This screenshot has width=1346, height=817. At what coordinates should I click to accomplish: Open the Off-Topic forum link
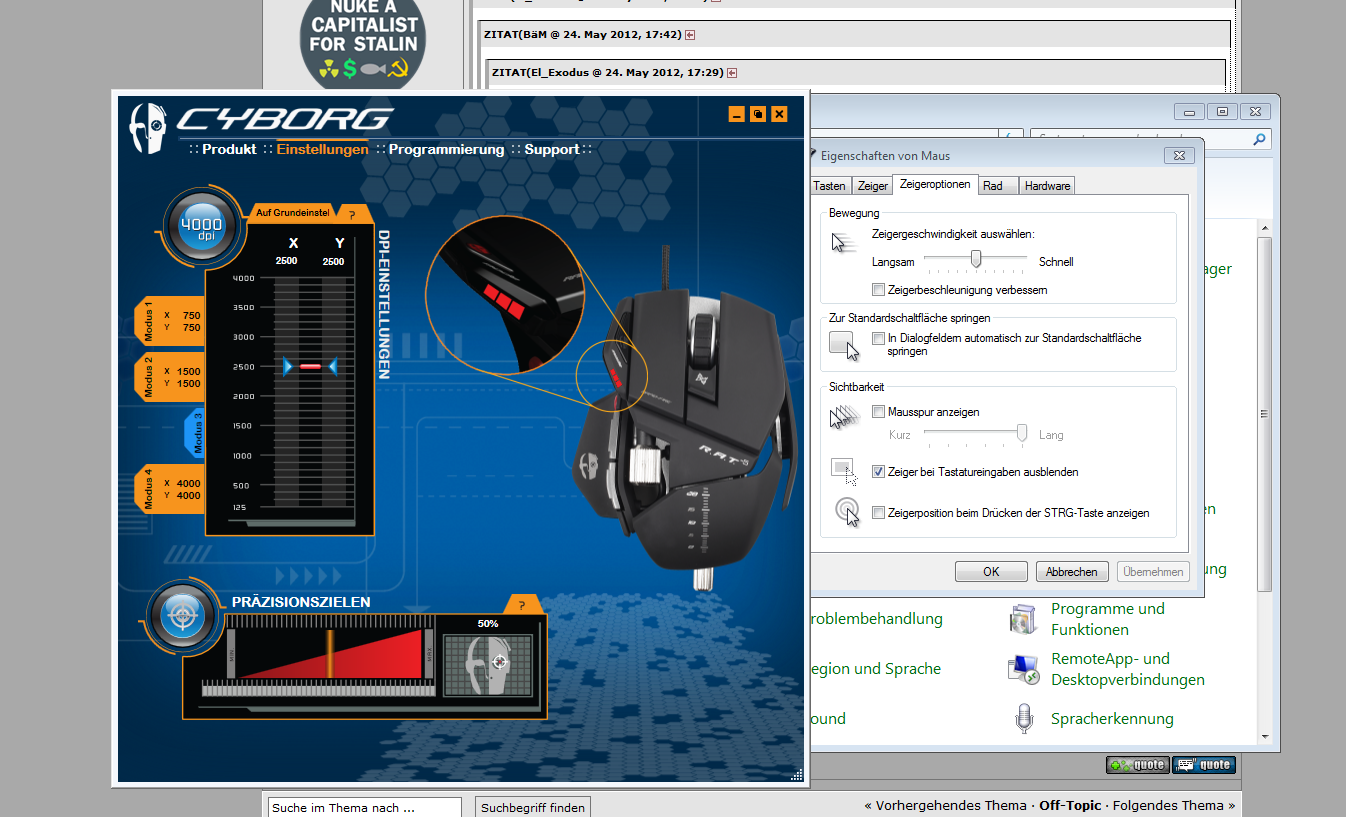(x=1070, y=805)
